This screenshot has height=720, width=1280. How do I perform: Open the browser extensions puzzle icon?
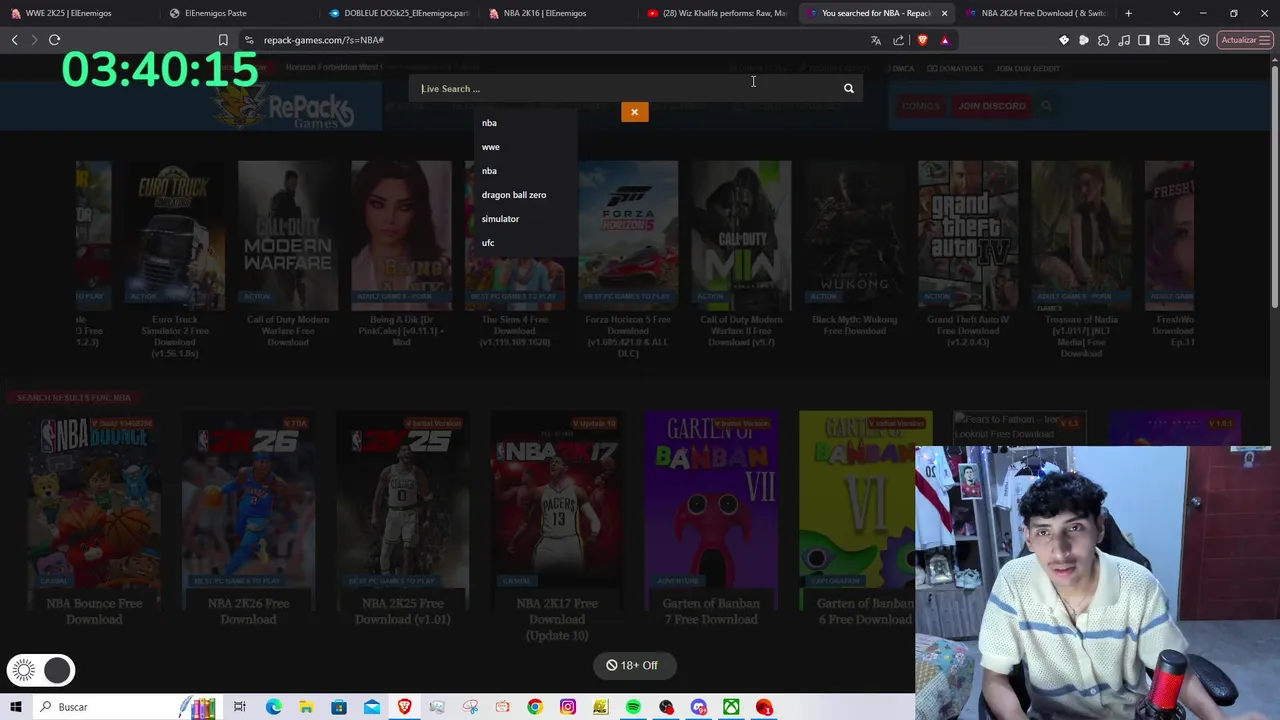tap(1104, 40)
